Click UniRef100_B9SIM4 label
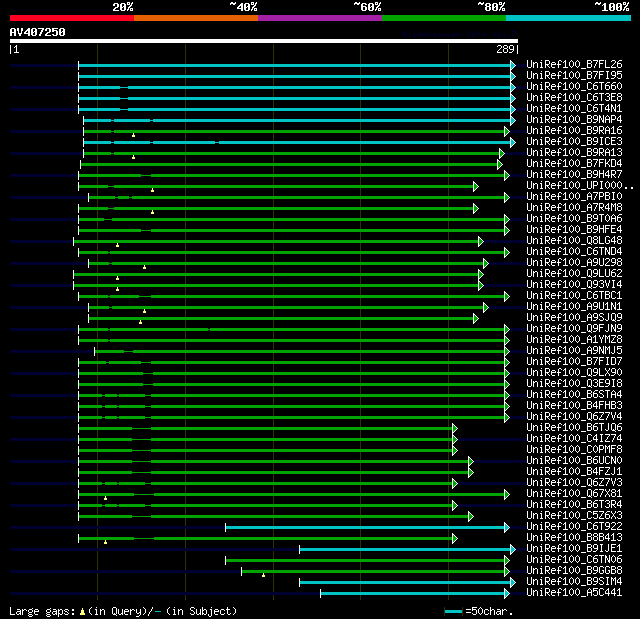Image resolution: width=640 pixels, height=619 pixels. pos(574,582)
